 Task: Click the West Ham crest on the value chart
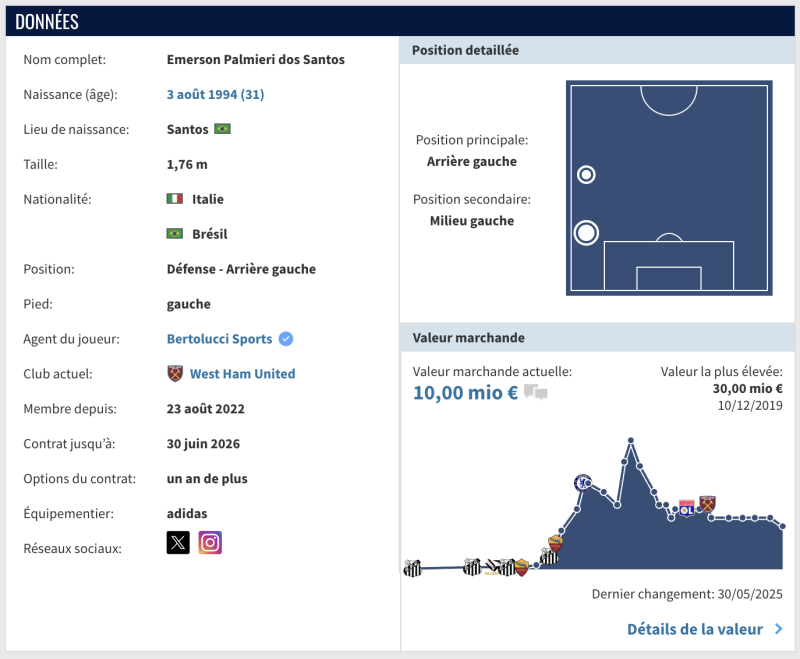[708, 503]
